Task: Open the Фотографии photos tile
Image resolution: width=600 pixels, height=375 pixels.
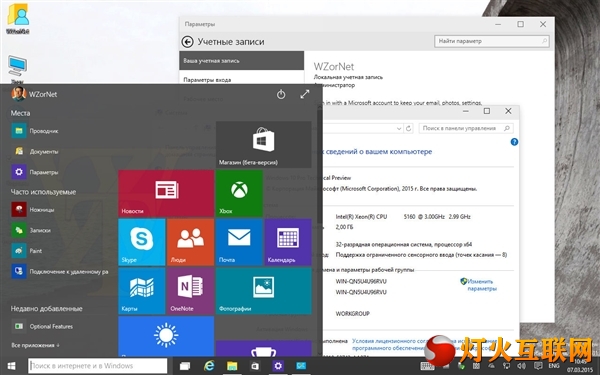Action: (x=263, y=291)
